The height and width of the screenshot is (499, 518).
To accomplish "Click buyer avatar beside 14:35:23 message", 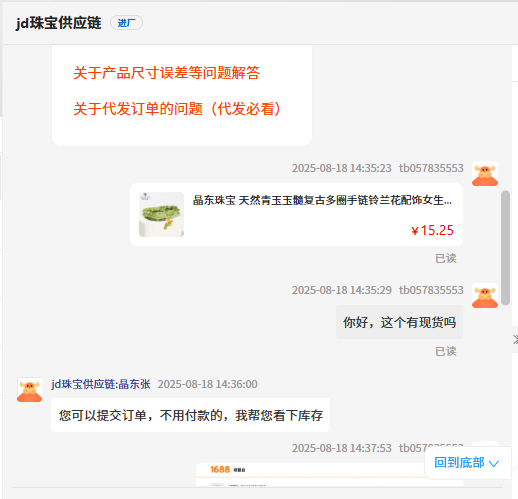I will point(485,174).
